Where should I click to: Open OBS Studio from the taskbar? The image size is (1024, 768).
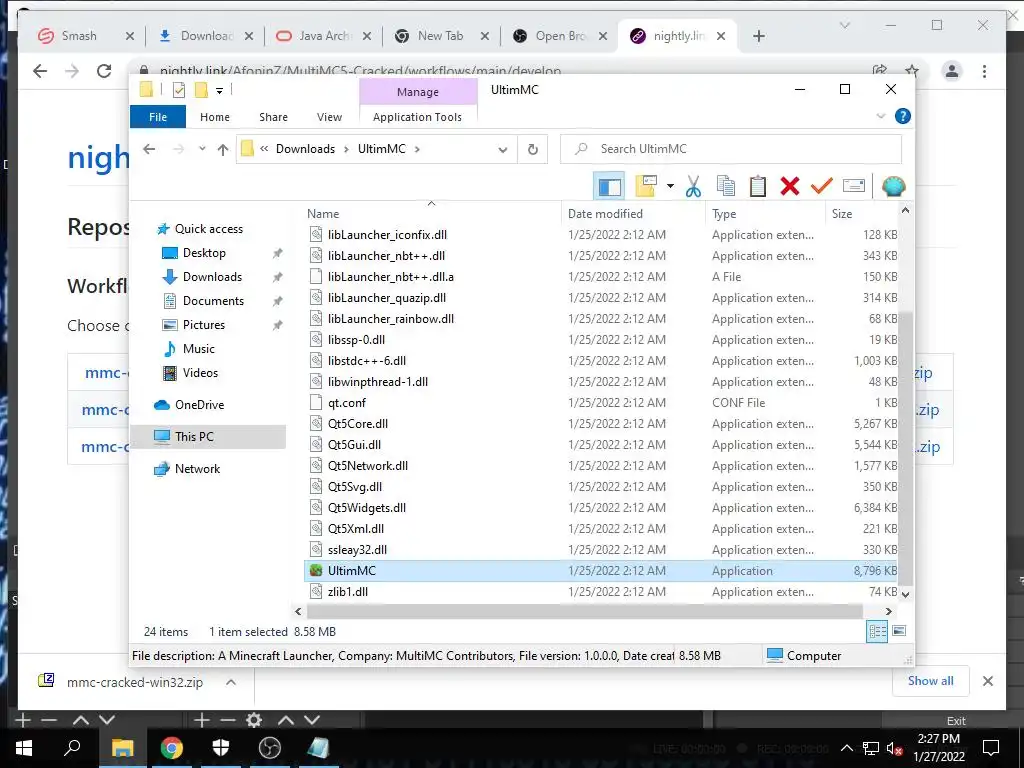pos(269,748)
